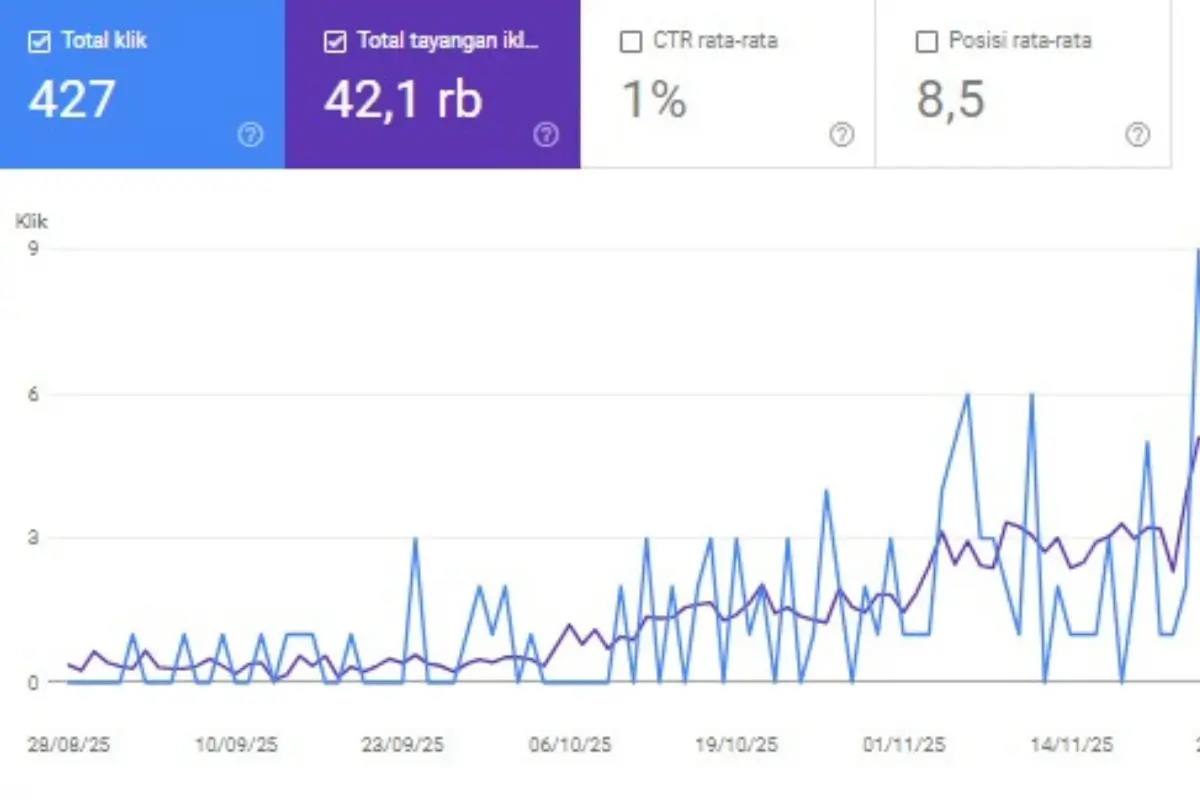Open help icon on Total tayangan card
This screenshot has height=800, width=1200.
click(x=546, y=135)
